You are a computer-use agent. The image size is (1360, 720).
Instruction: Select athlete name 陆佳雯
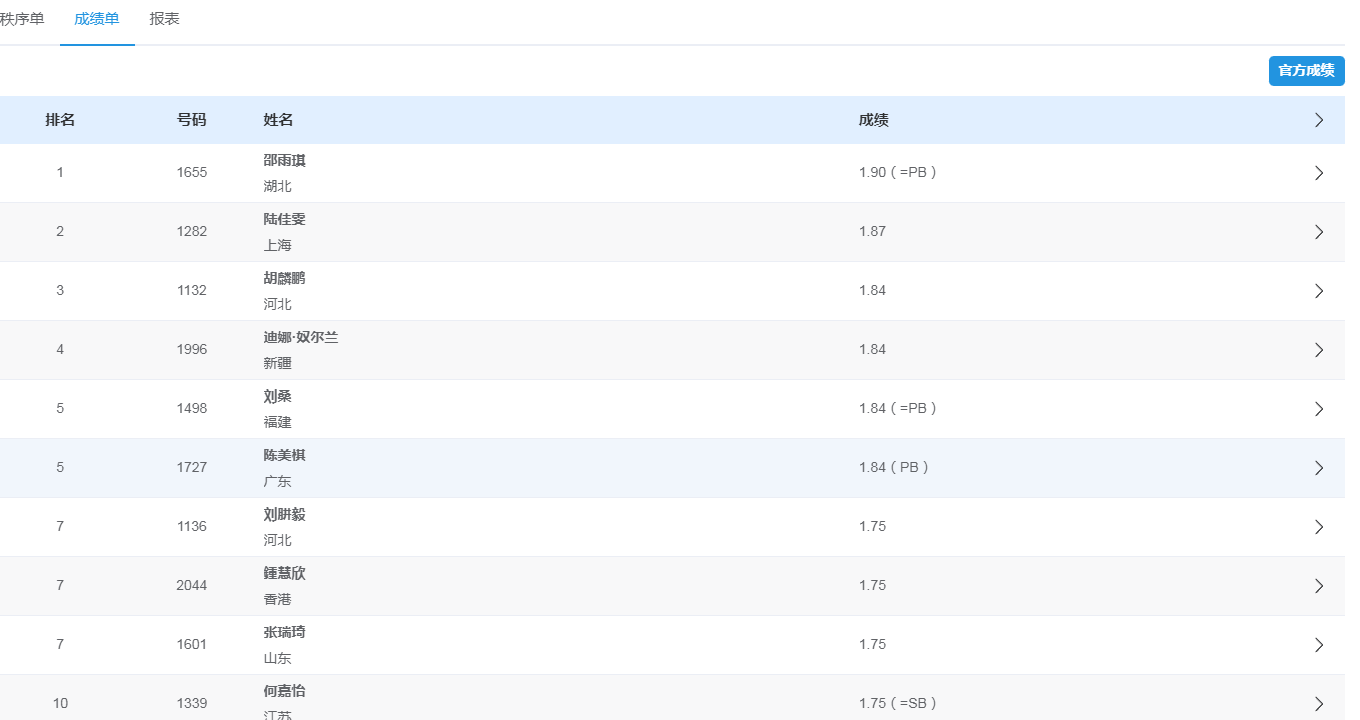click(x=285, y=220)
